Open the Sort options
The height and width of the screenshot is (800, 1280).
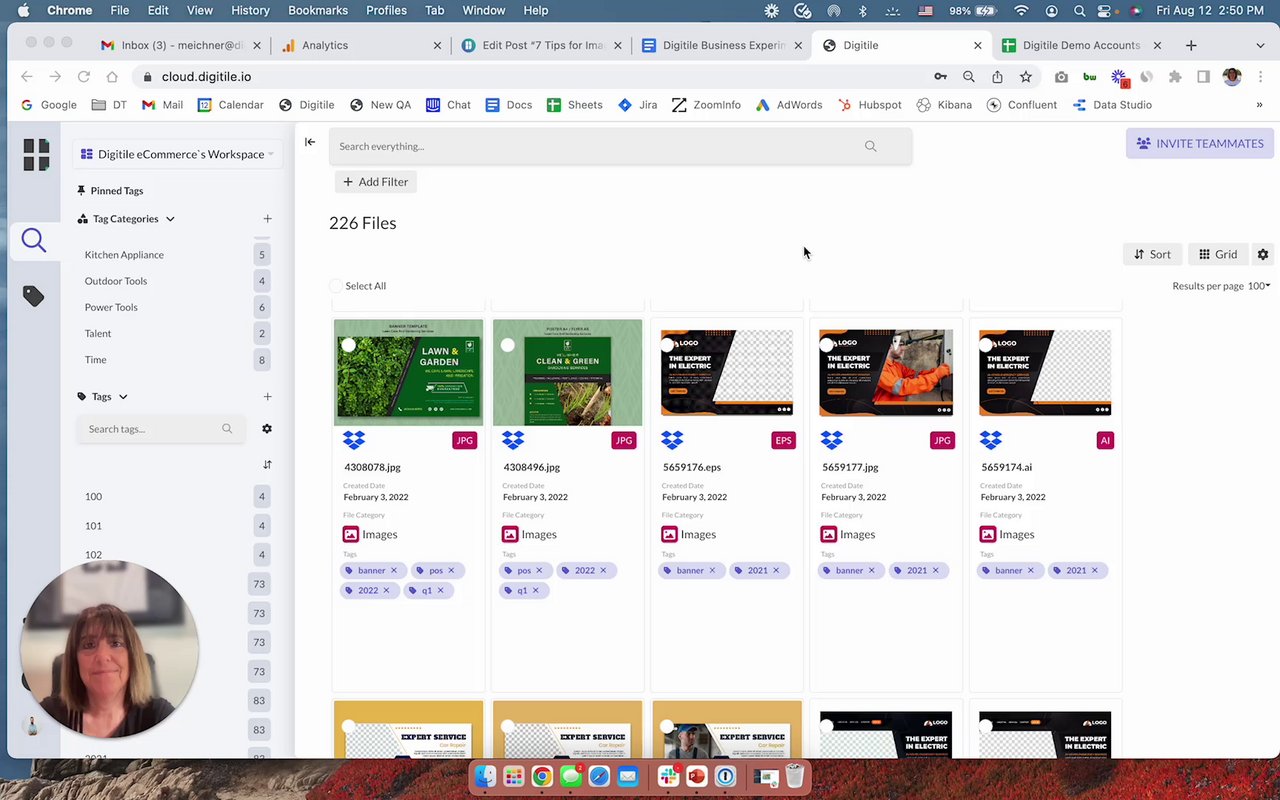click(1152, 254)
